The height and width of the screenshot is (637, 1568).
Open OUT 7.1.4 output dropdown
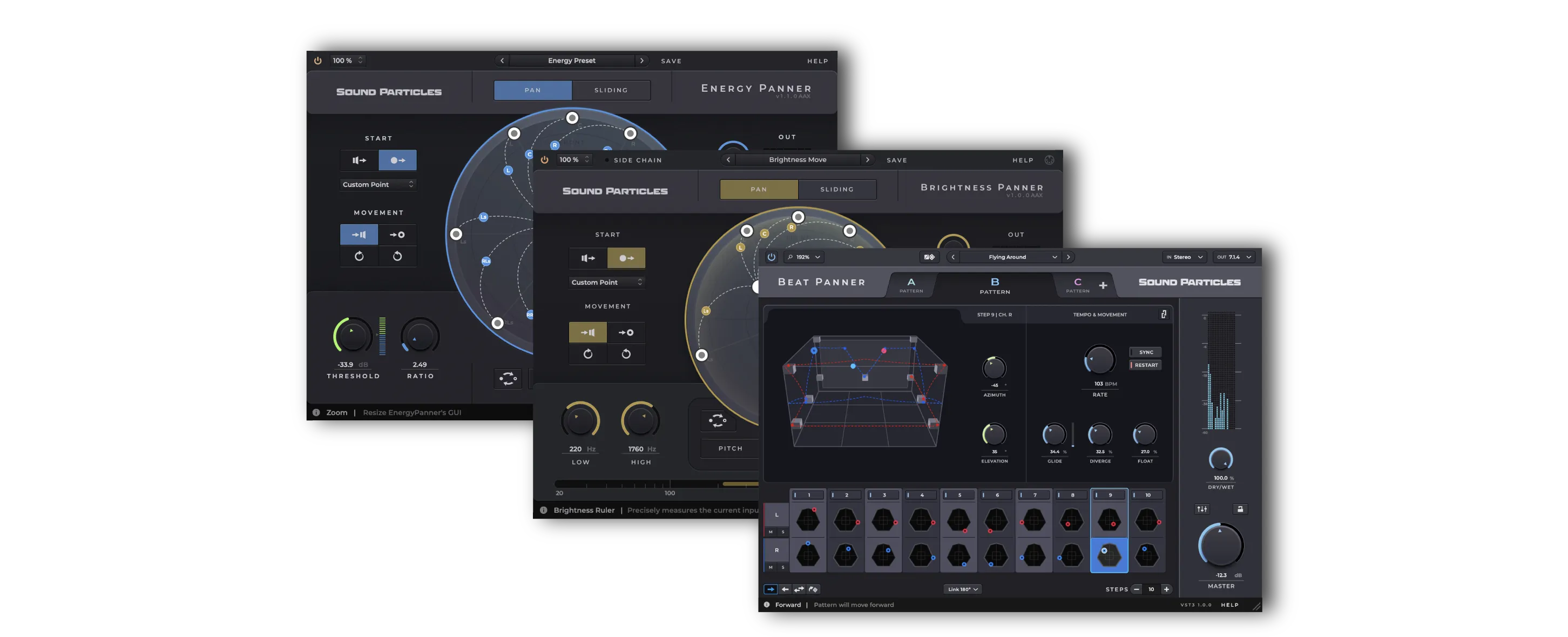coord(1233,257)
